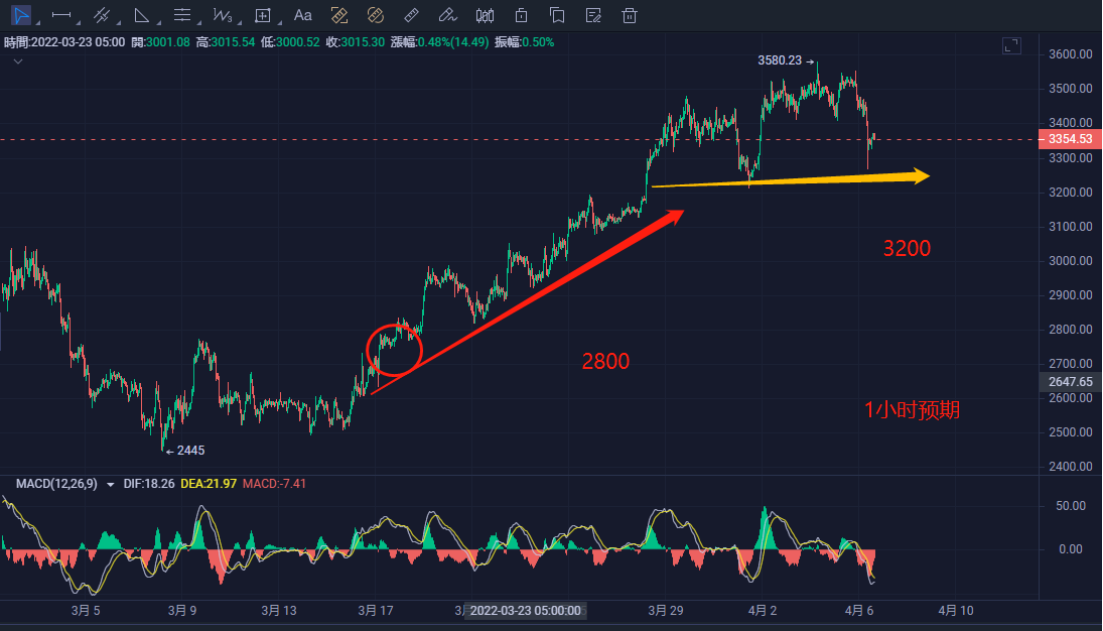
Task: Click the yellow horizontal arrow line
Action: point(790,180)
